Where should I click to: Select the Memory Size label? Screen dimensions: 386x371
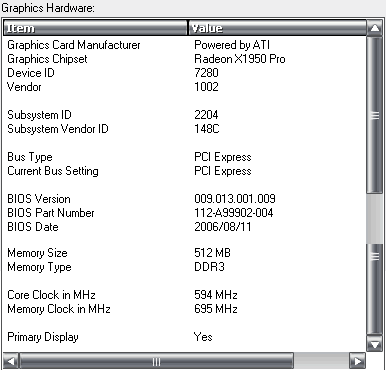37,253
